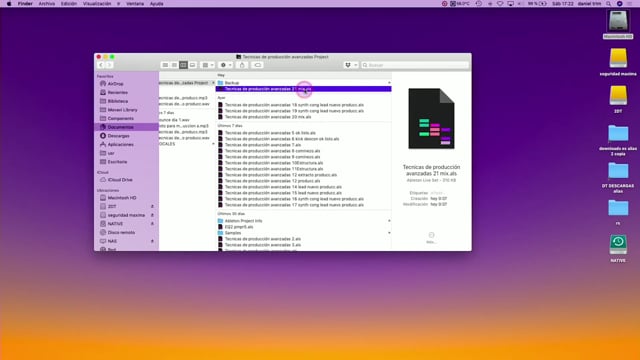Eject the 2DT drive in the sidebar
The width and height of the screenshot is (640, 360).
pyautogui.click(x=152, y=207)
